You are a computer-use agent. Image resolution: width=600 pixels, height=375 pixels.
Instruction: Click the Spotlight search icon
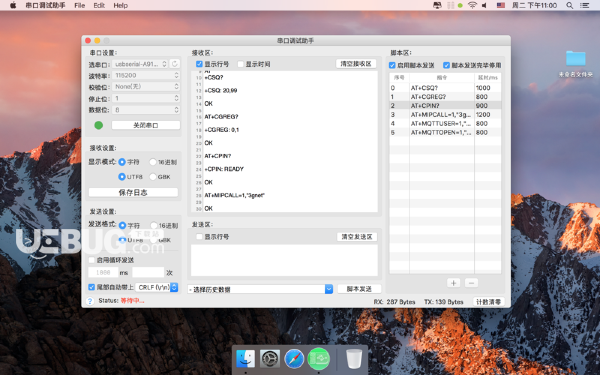click(x=569, y=5)
